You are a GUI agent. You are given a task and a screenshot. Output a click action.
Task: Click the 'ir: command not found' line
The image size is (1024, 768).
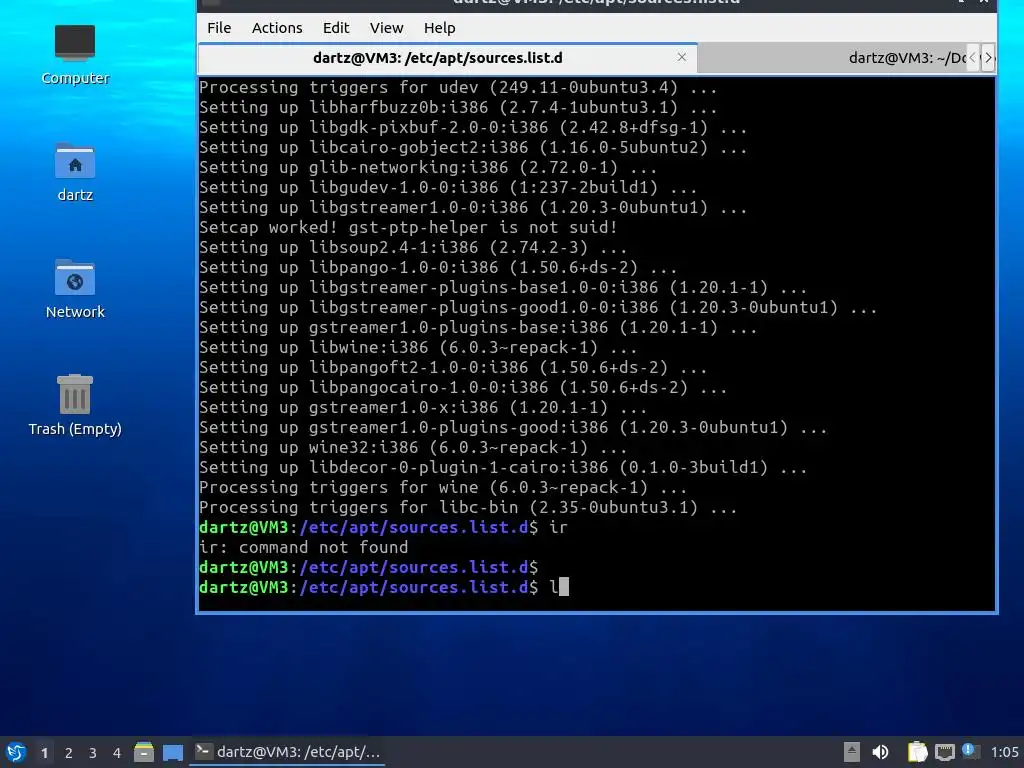tap(304, 547)
